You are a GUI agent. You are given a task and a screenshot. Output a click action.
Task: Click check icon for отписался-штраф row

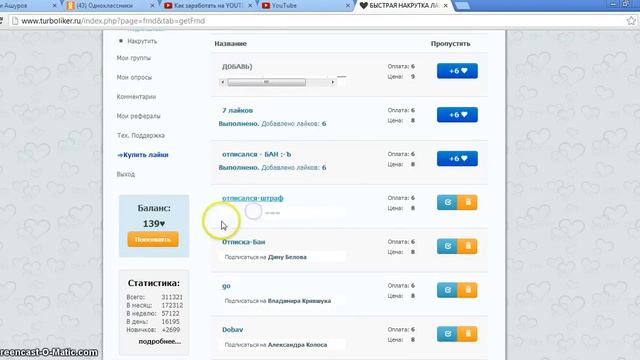pos(447,202)
